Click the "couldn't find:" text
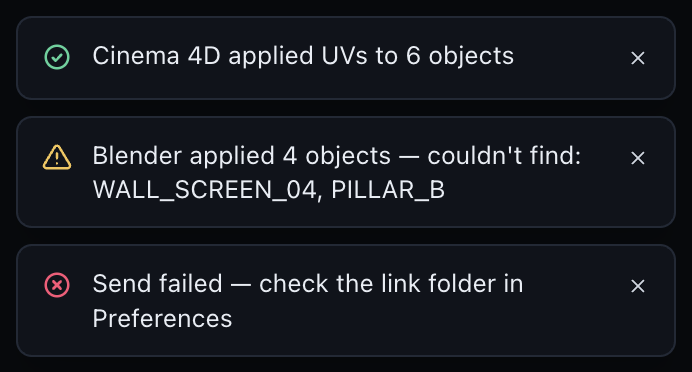Screen dimensions: 692x372 tap(504, 156)
